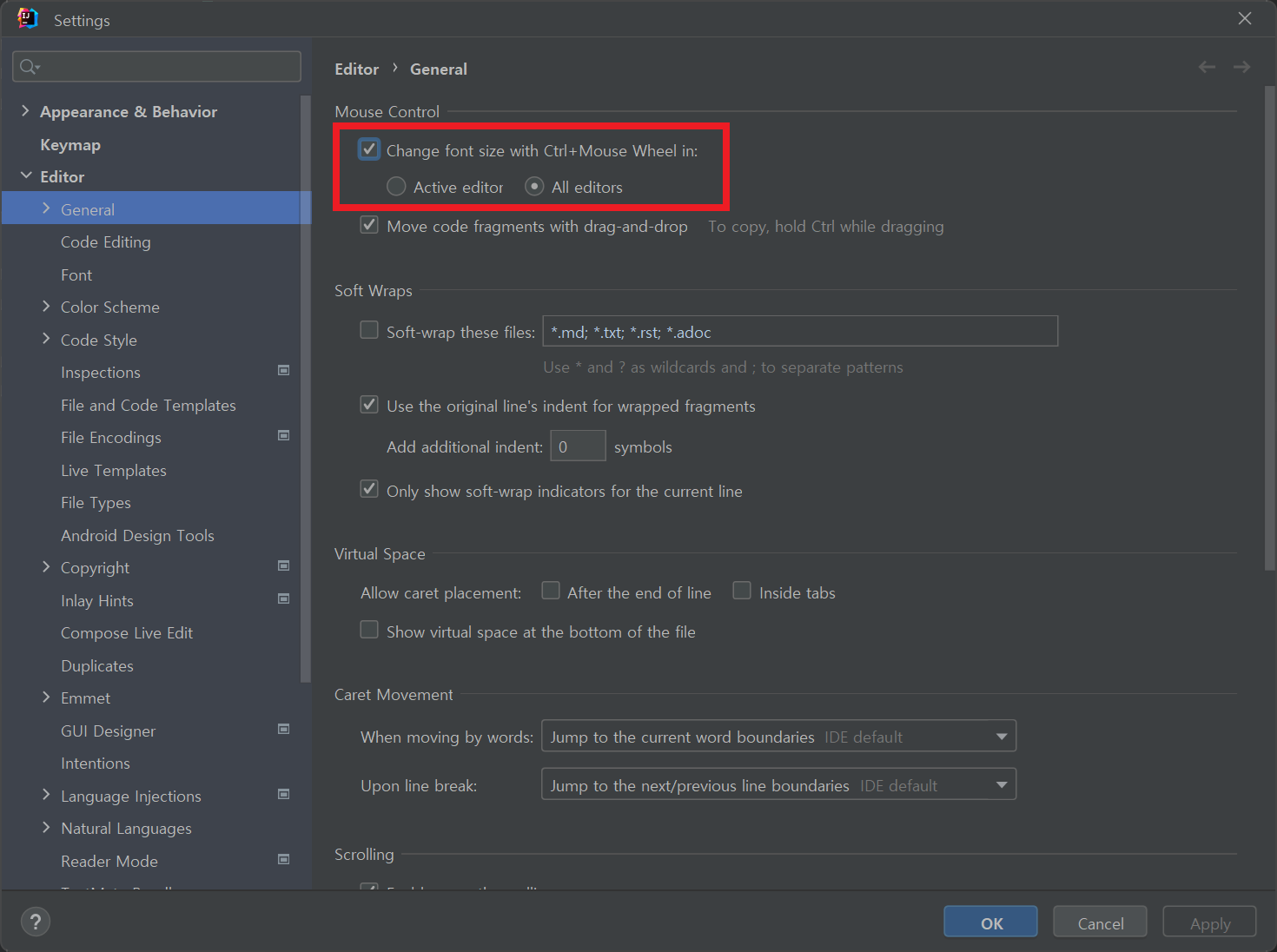
Task: Toggle Use original line's indent for wrapped fragments
Action: click(369, 404)
